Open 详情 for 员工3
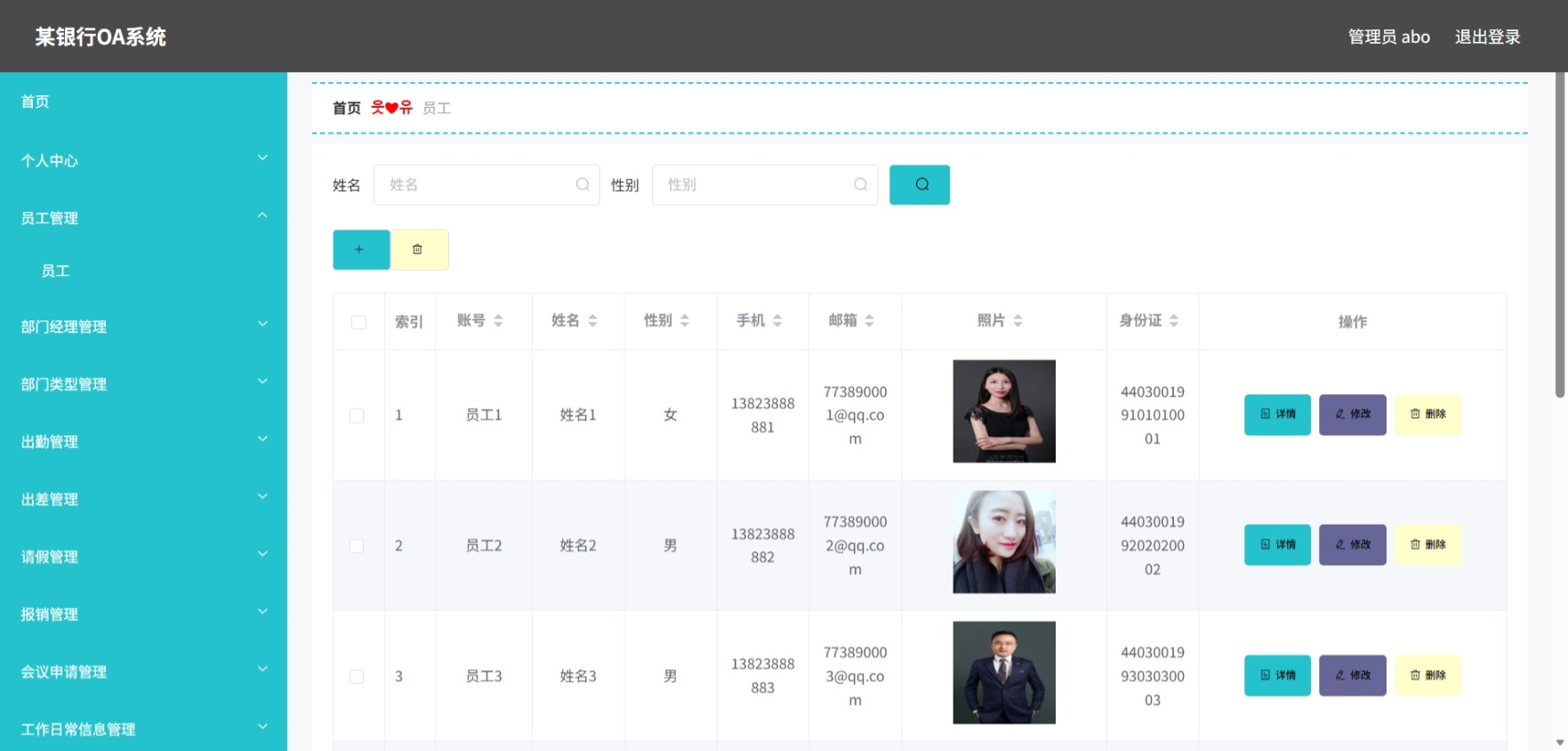 coord(1277,675)
